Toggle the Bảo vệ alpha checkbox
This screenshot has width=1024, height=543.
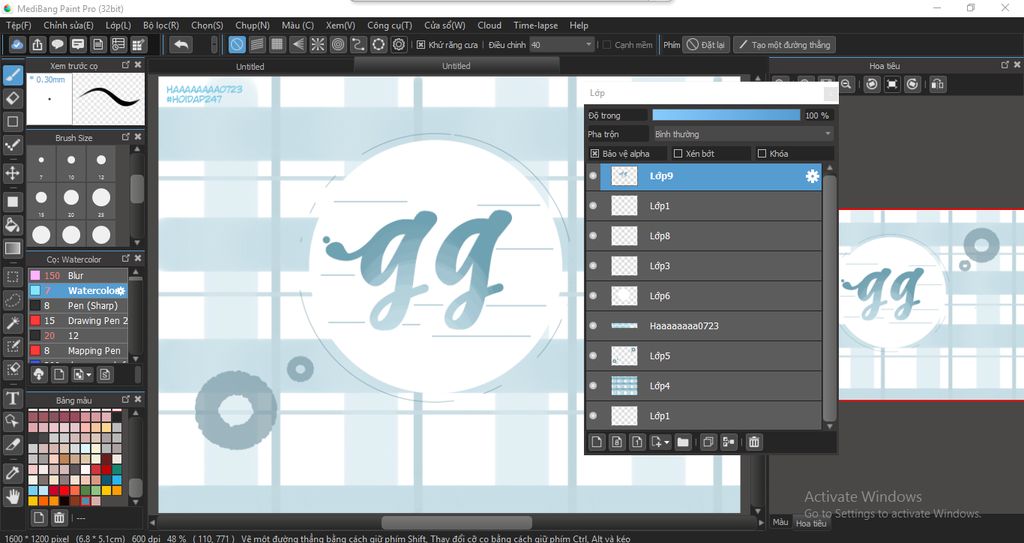594,154
